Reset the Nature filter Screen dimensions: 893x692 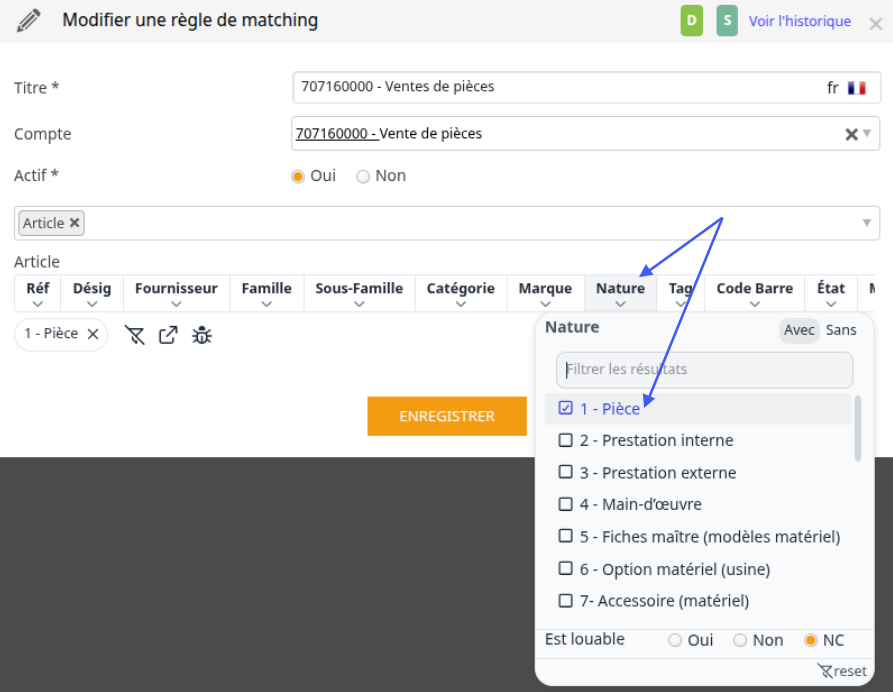[x=842, y=671]
